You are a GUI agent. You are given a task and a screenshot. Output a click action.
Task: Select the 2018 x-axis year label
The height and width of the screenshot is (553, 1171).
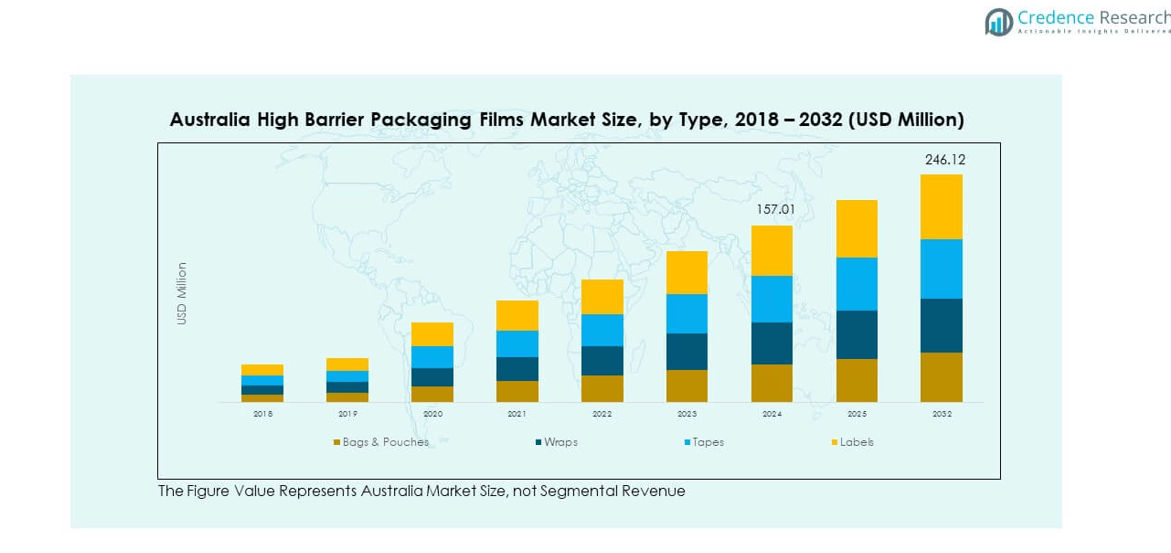(x=262, y=413)
